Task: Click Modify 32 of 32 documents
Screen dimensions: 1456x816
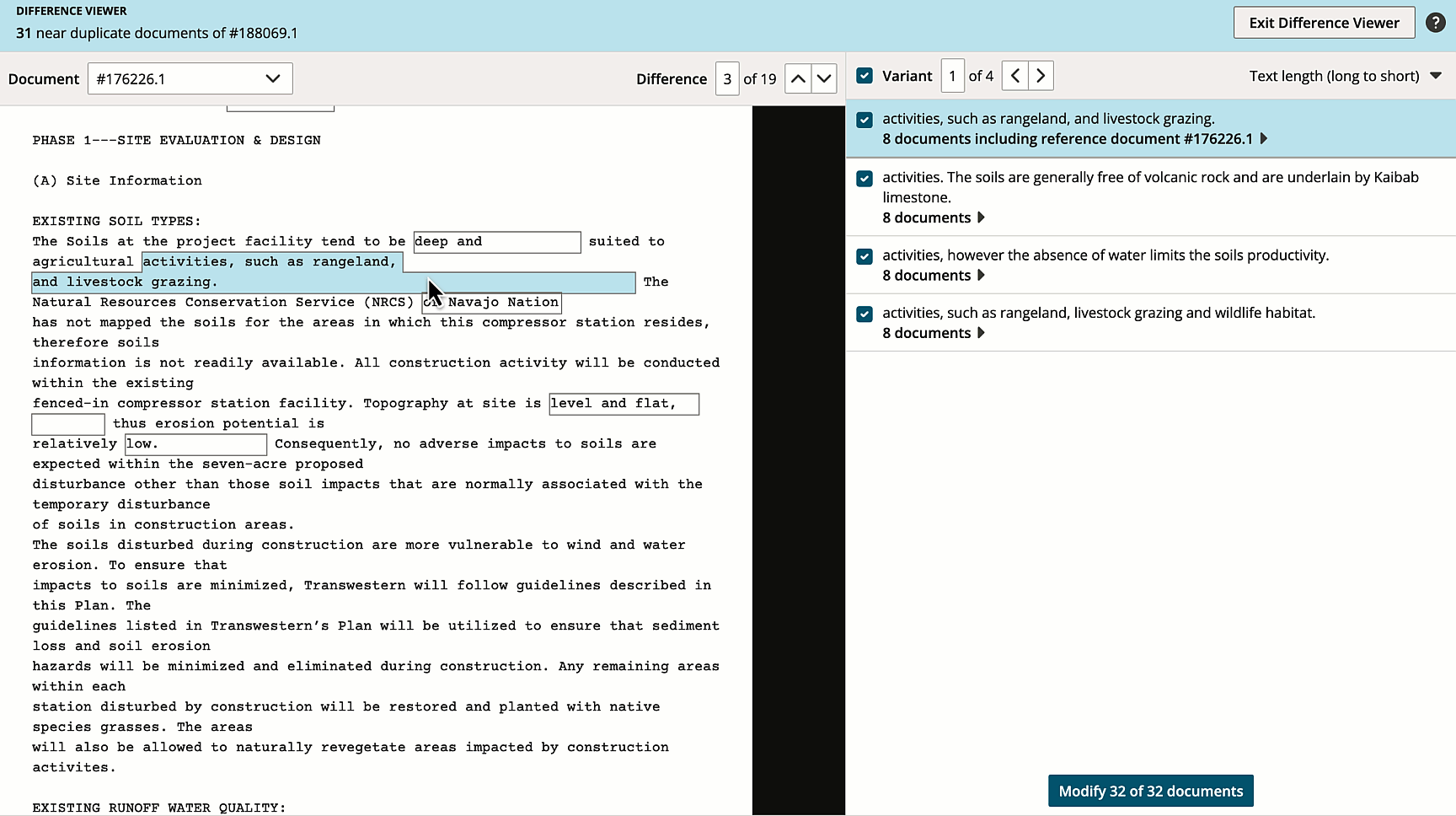Action: 1150,791
